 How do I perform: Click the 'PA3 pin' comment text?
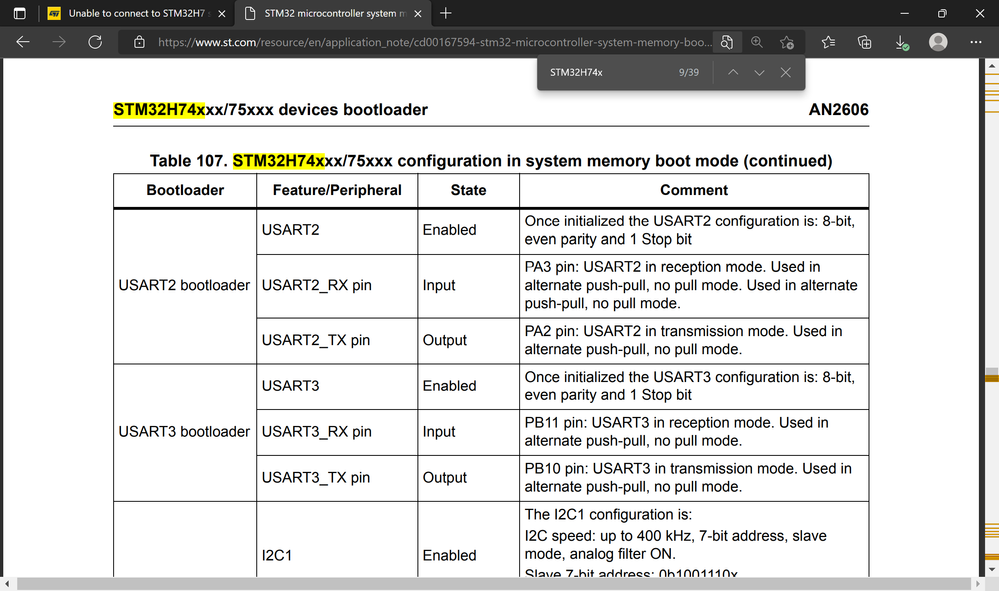click(x=691, y=285)
